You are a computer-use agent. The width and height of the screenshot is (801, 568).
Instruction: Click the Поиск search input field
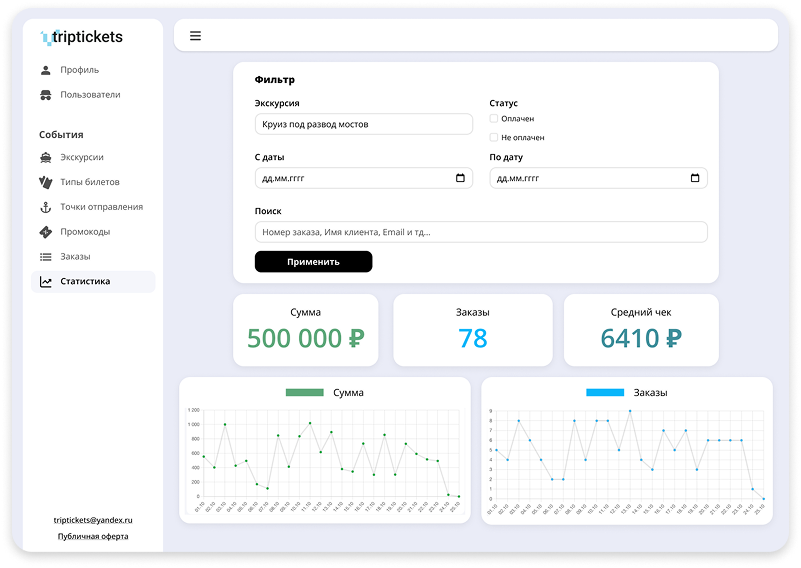481,232
